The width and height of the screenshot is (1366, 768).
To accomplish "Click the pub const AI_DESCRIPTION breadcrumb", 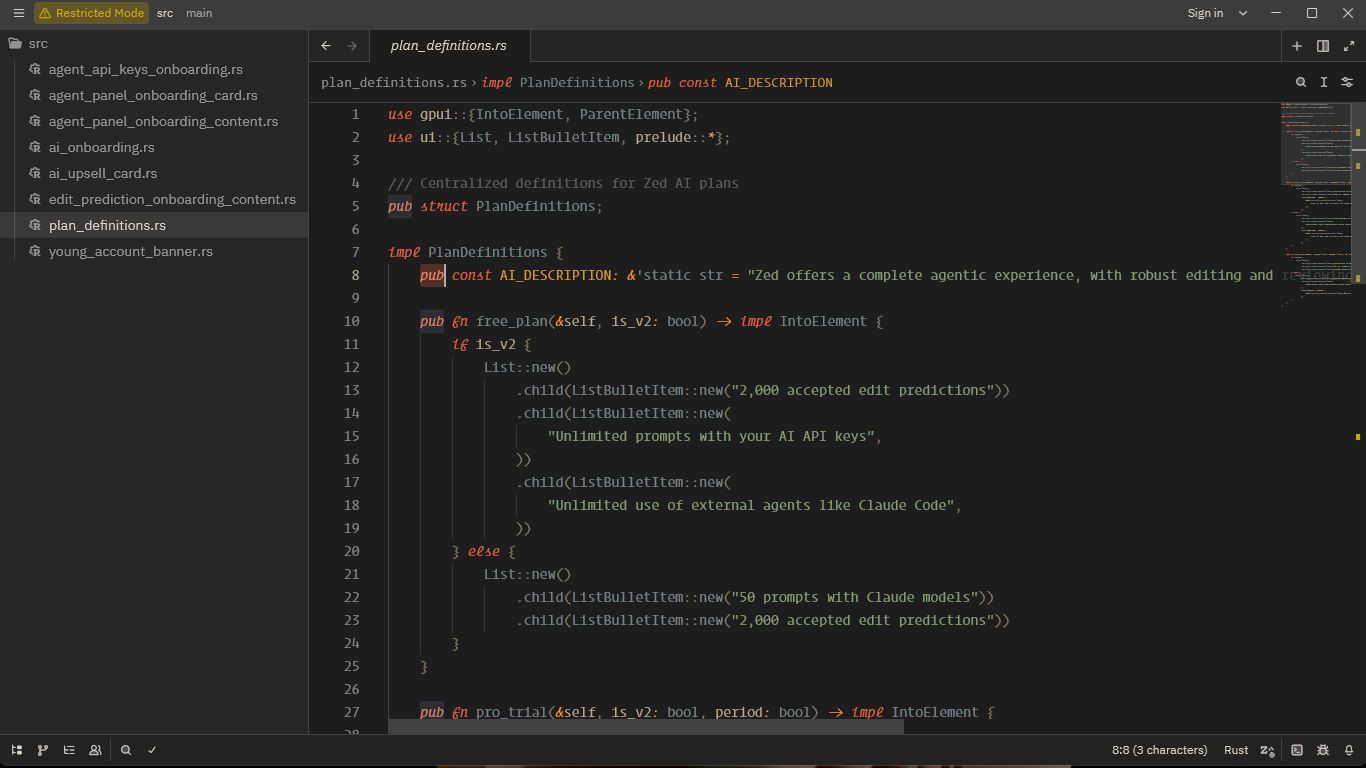I will [740, 83].
